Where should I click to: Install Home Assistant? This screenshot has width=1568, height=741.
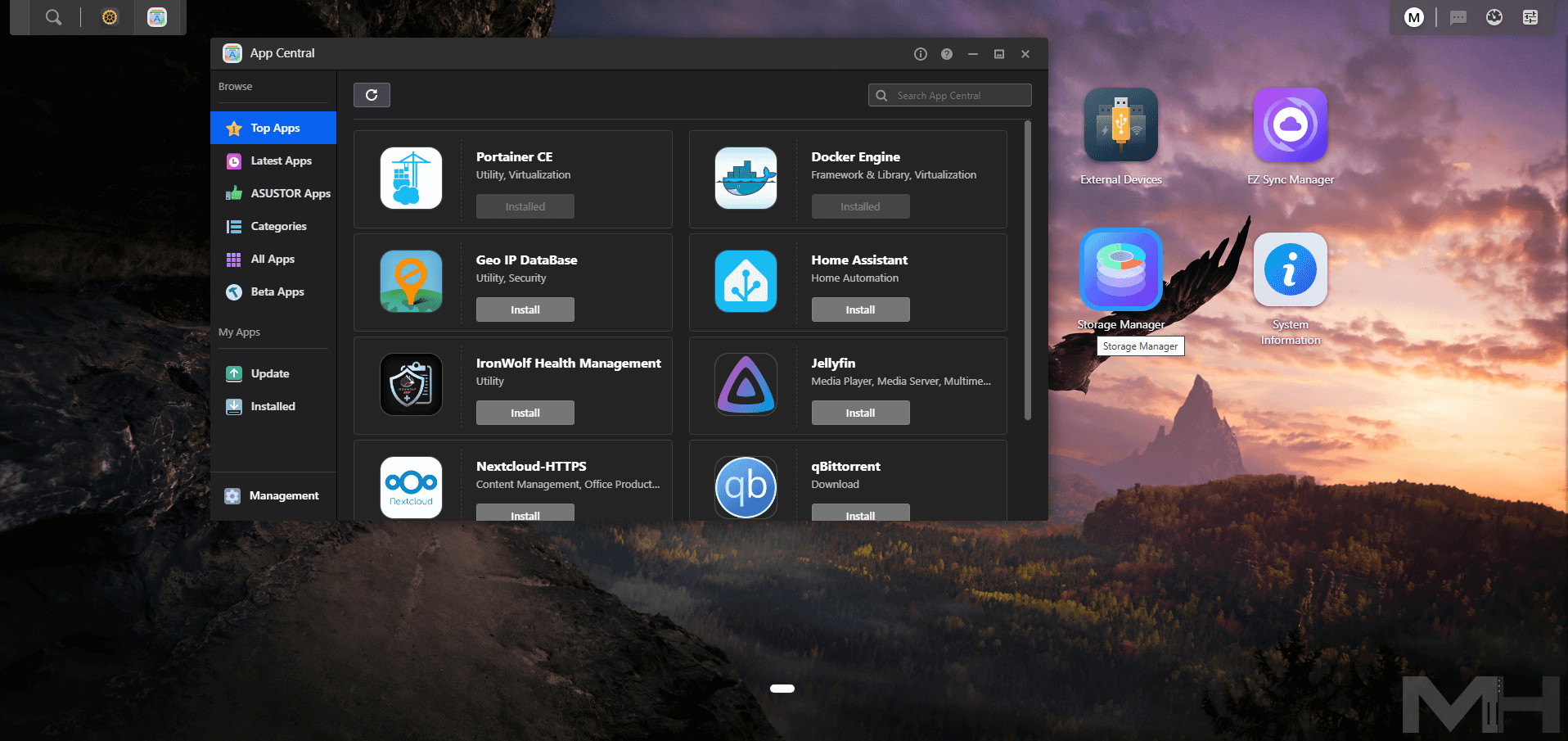point(860,310)
